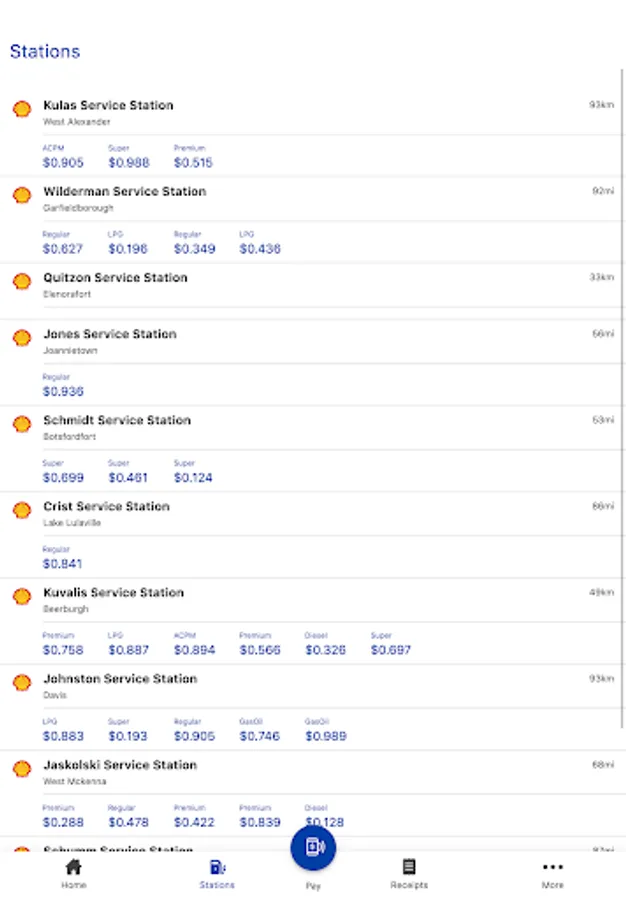626x900 pixels.
Task: Click Johnston LPG price $0.883
Action: coord(63,736)
